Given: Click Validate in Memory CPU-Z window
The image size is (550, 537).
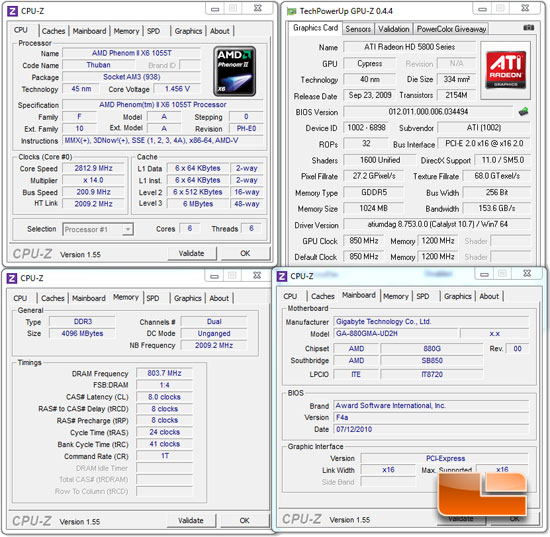Looking at the screenshot, I should click(x=191, y=521).
